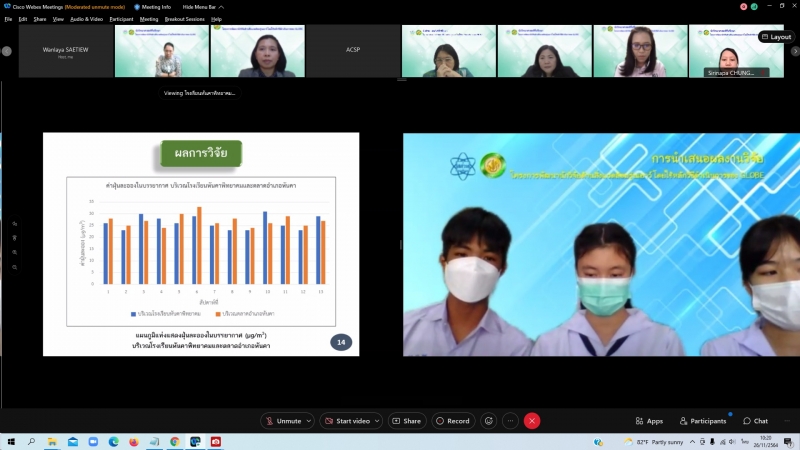
Task: Open the Breakout Sessions menu
Action: click(184, 19)
